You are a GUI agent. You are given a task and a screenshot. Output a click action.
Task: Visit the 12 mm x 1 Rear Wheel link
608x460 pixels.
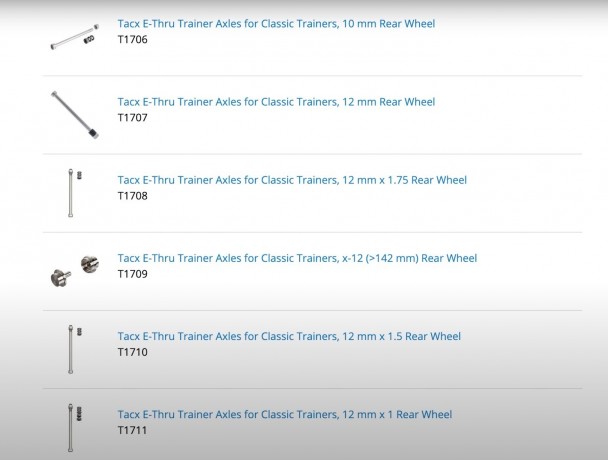(x=285, y=414)
